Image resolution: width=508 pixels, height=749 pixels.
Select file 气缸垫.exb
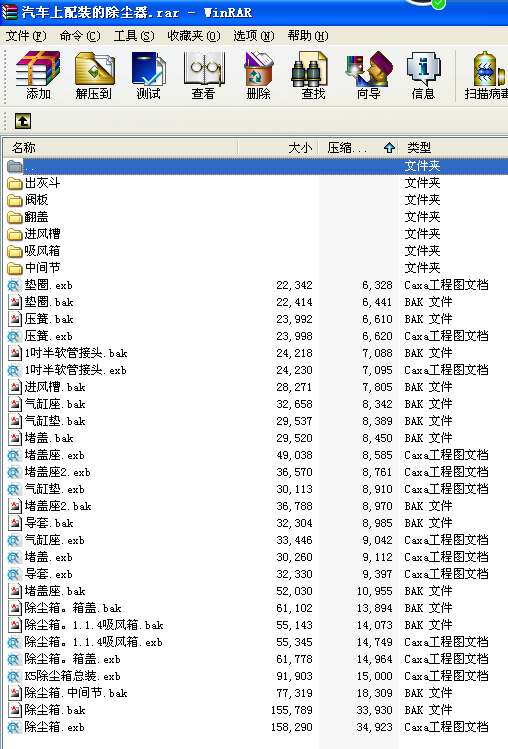pyautogui.click(x=54, y=489)
